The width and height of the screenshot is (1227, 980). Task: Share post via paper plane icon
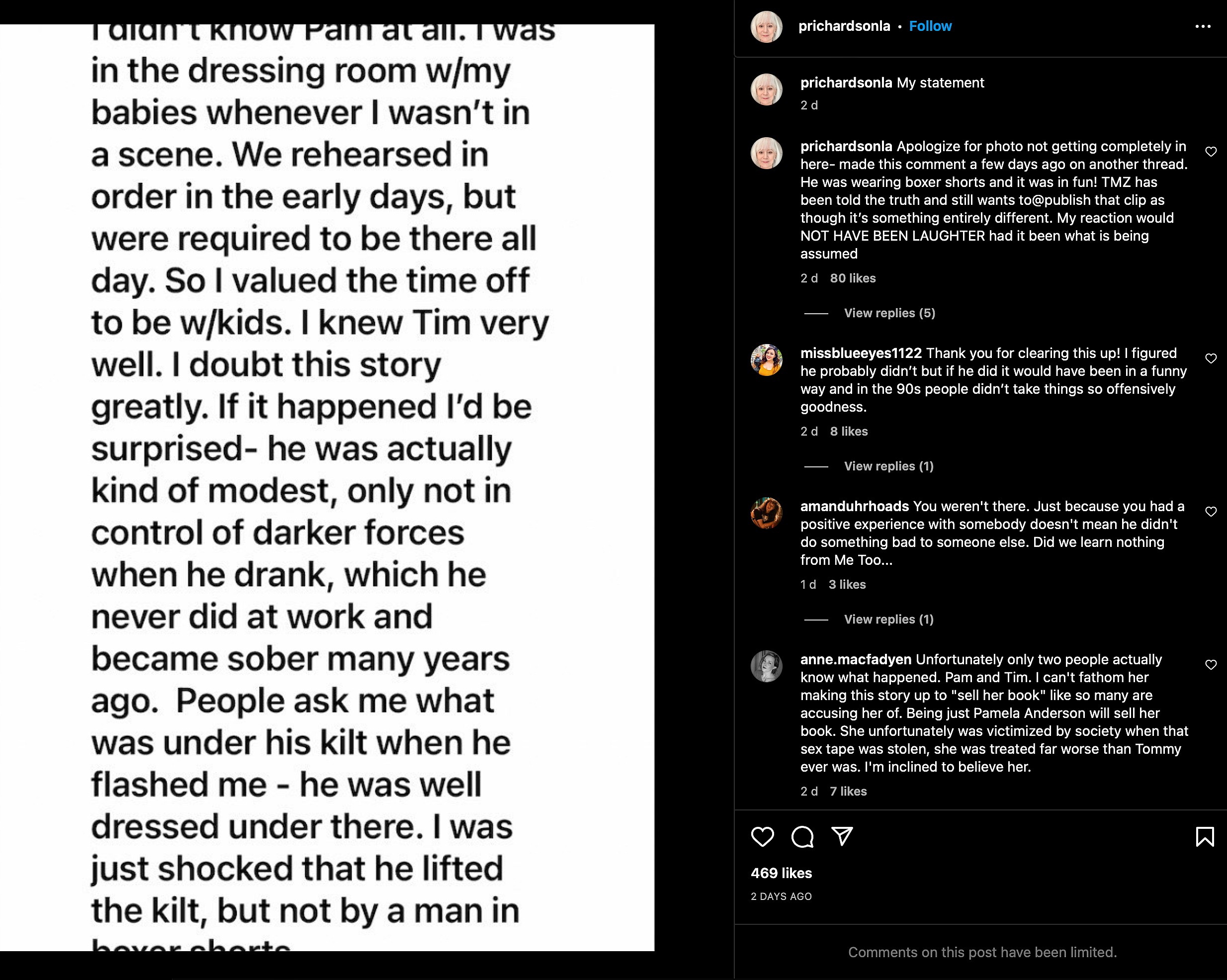[x=842, y=836]
